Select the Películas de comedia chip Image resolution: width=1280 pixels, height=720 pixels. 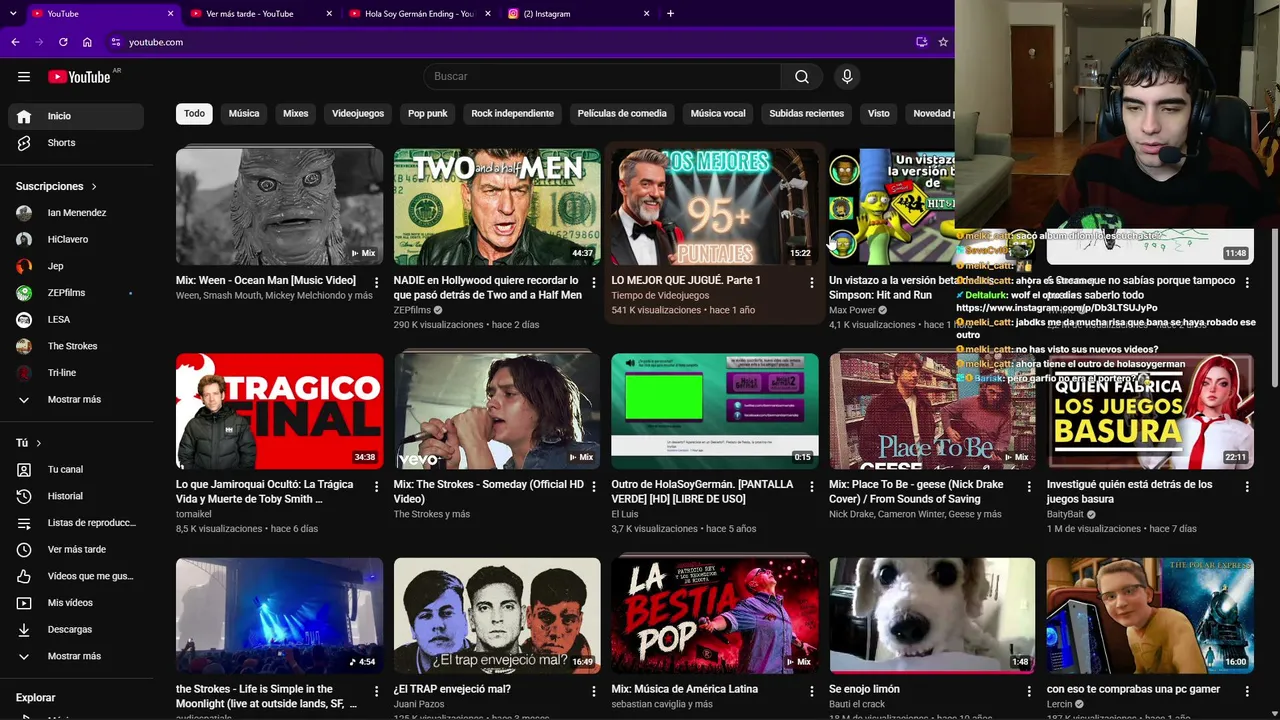click(x=622, y=114)
